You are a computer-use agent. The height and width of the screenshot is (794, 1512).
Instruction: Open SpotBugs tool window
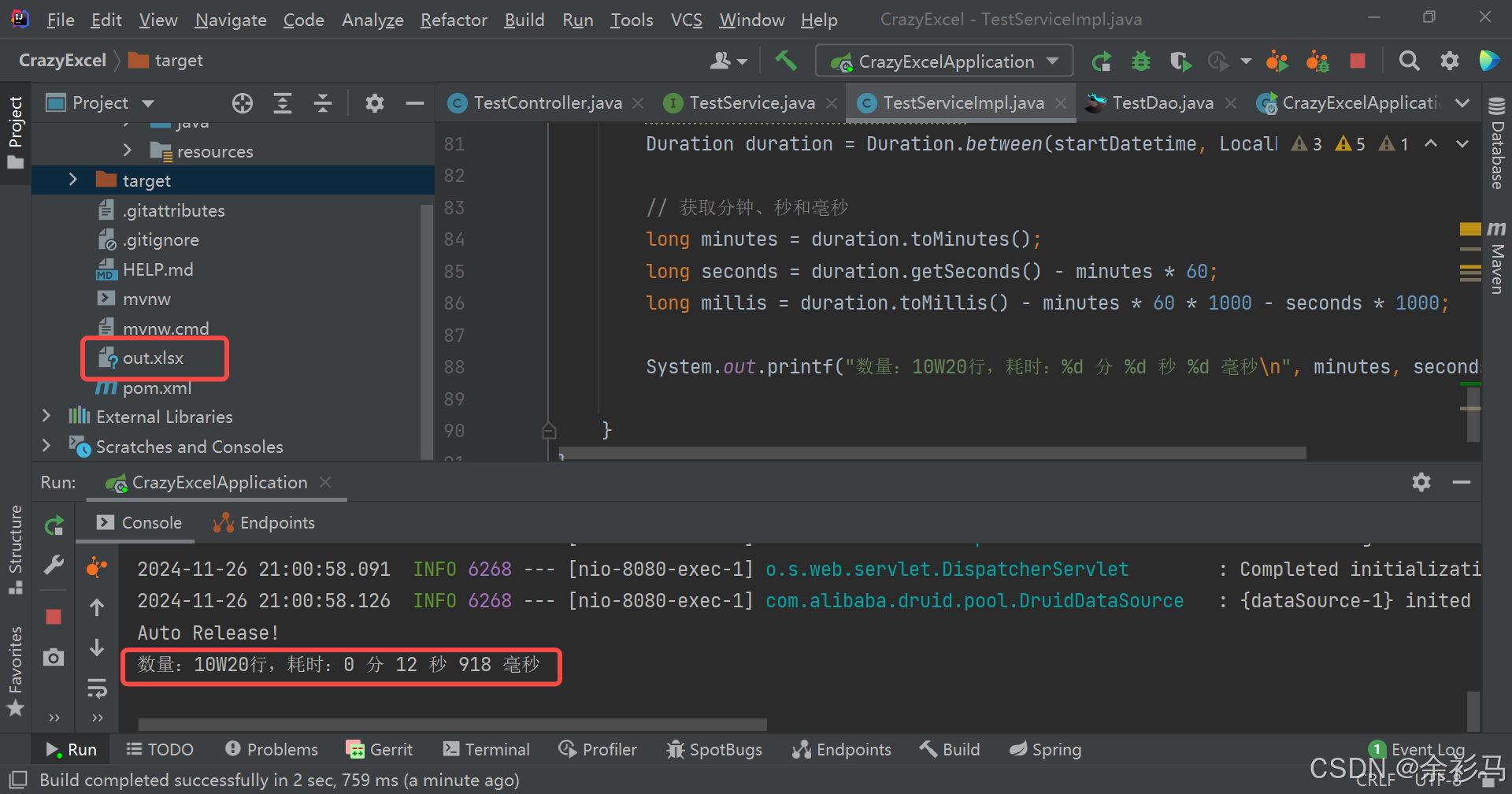click(x=714, y=749)
